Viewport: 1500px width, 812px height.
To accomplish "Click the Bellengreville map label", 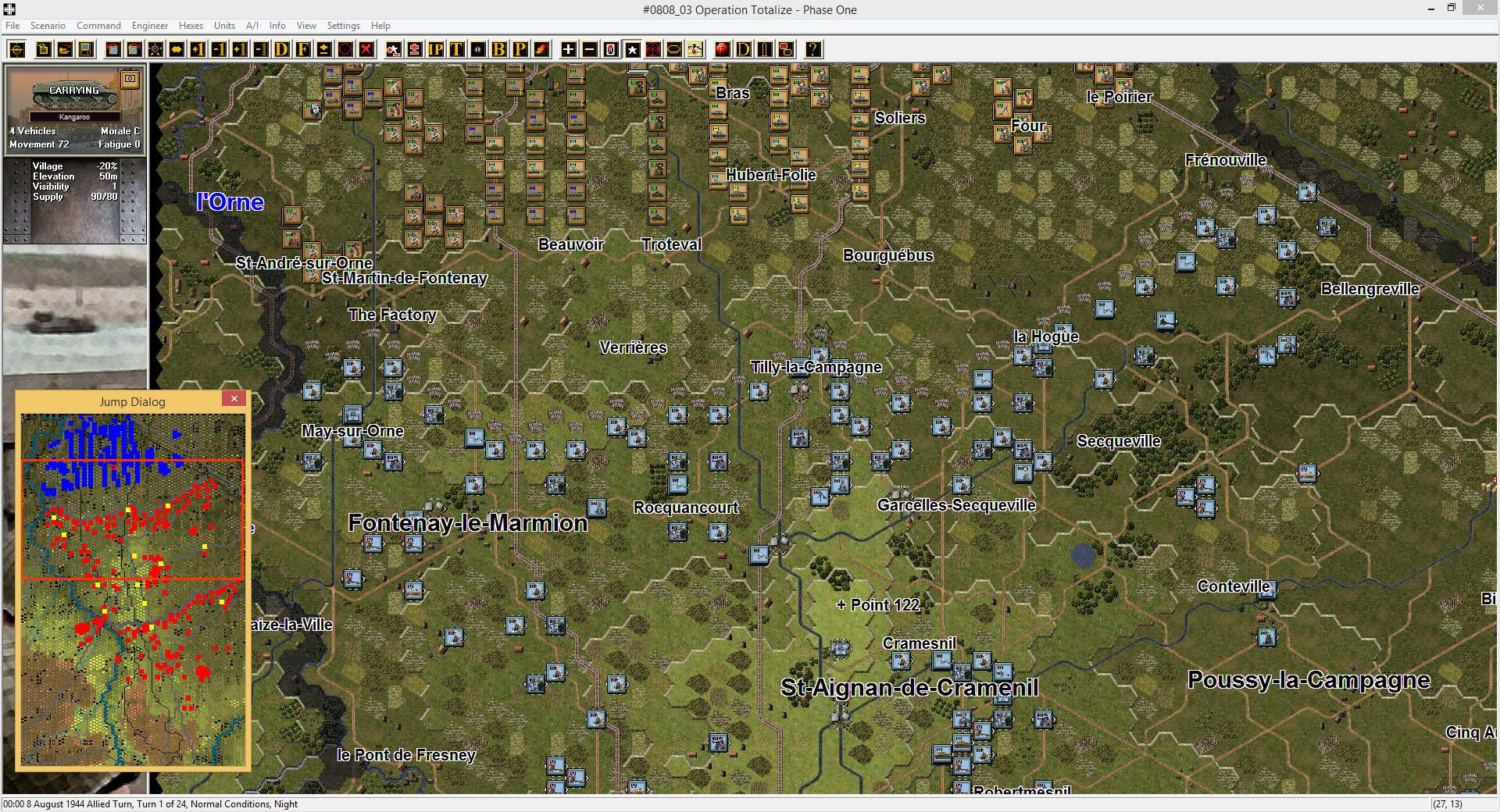I will [x=1370, y=289].
